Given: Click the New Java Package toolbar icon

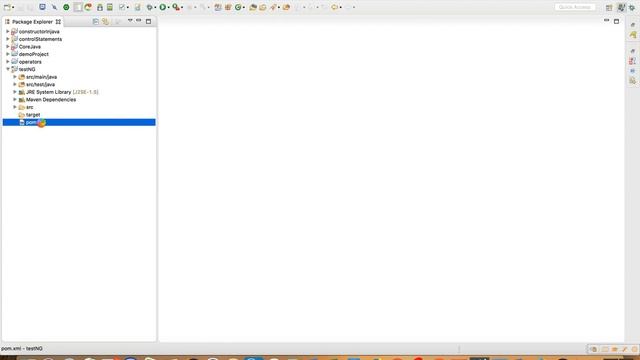Looking at the screenshot, I should (x=228, y=7).
